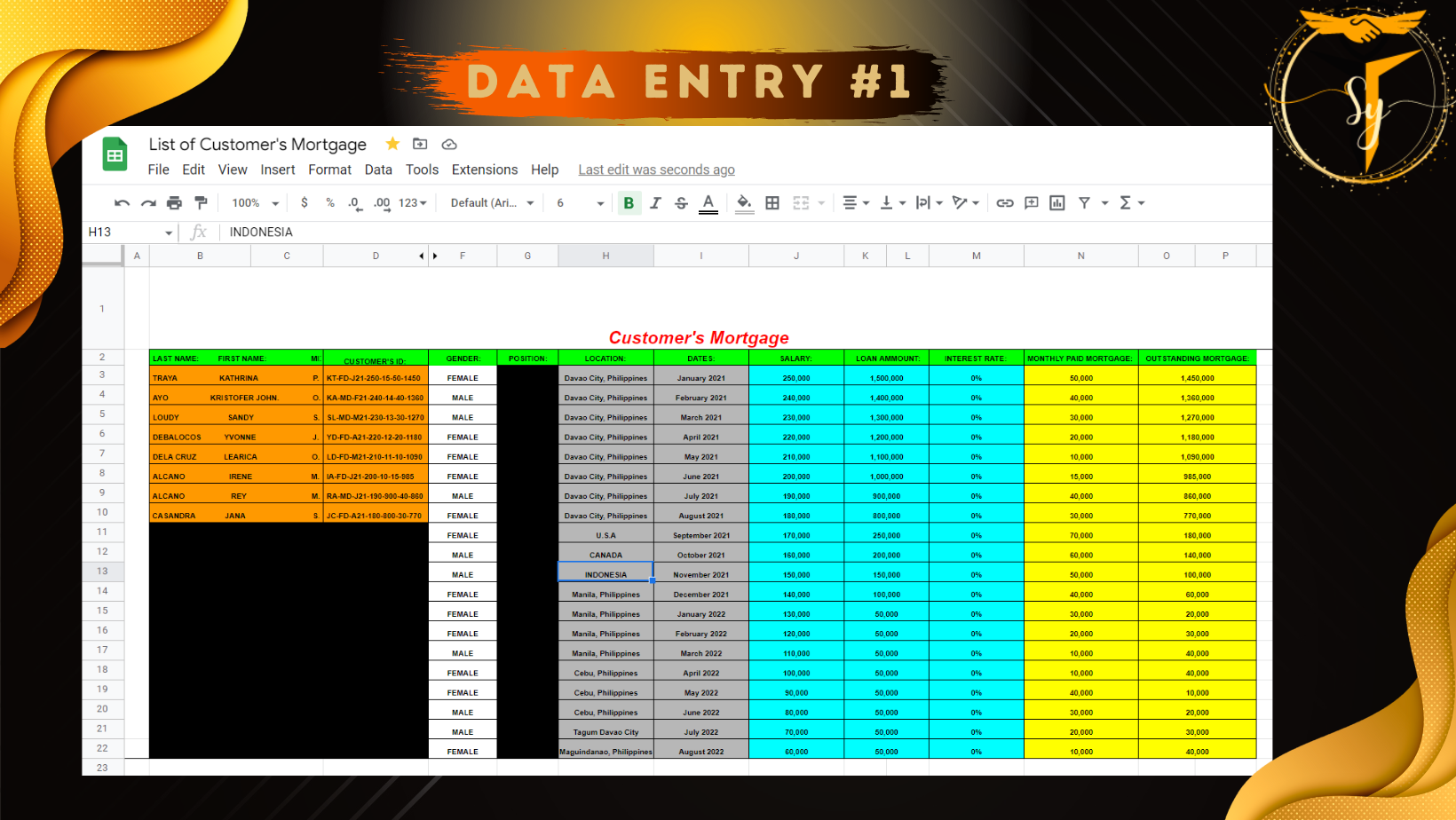Viewport: 1456px width, 820px height.
Task: Select the 'Tagum Davao City' location cell
Action: (606, 729)
